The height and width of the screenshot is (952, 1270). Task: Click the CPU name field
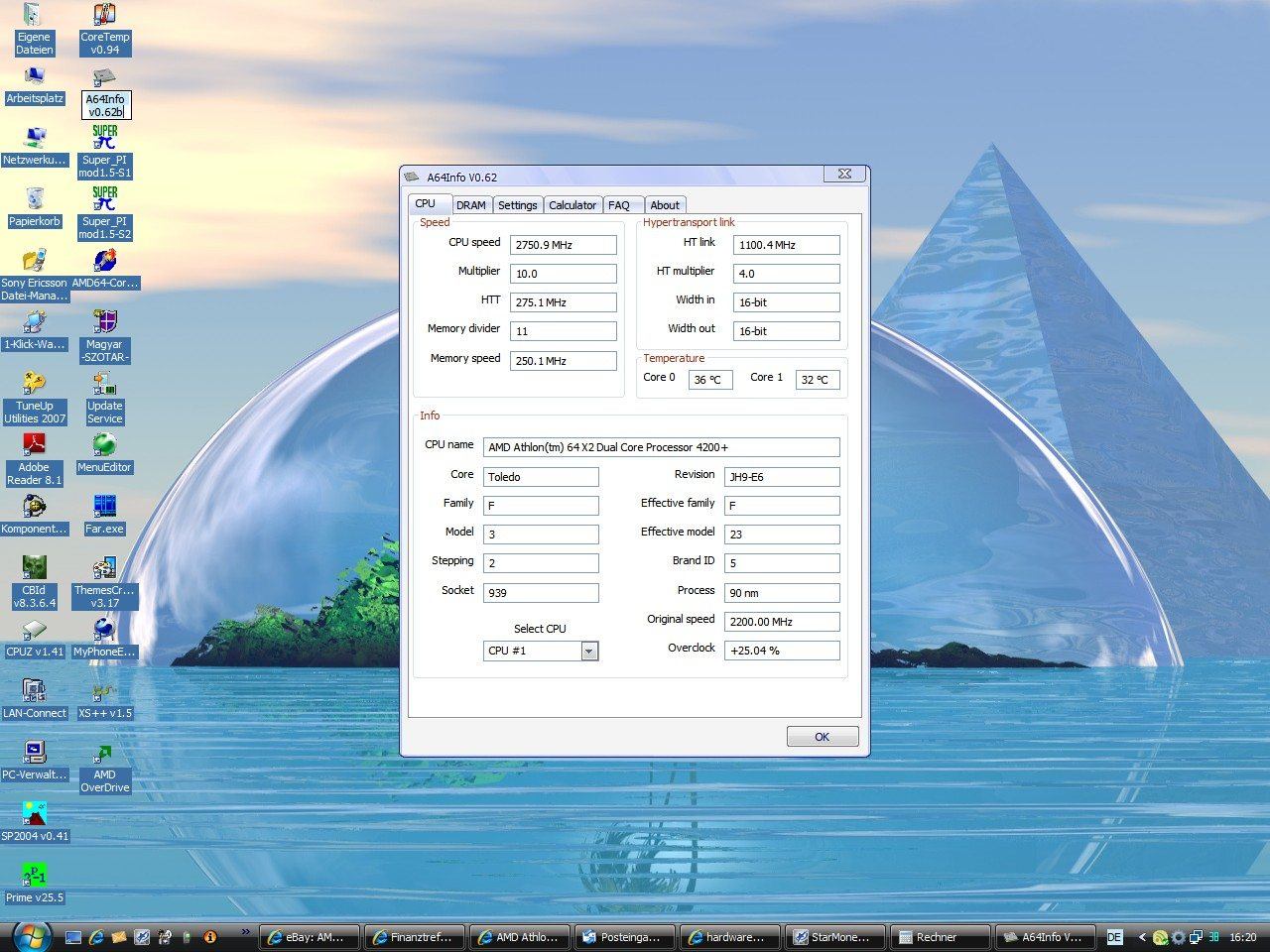pos(661,447)
